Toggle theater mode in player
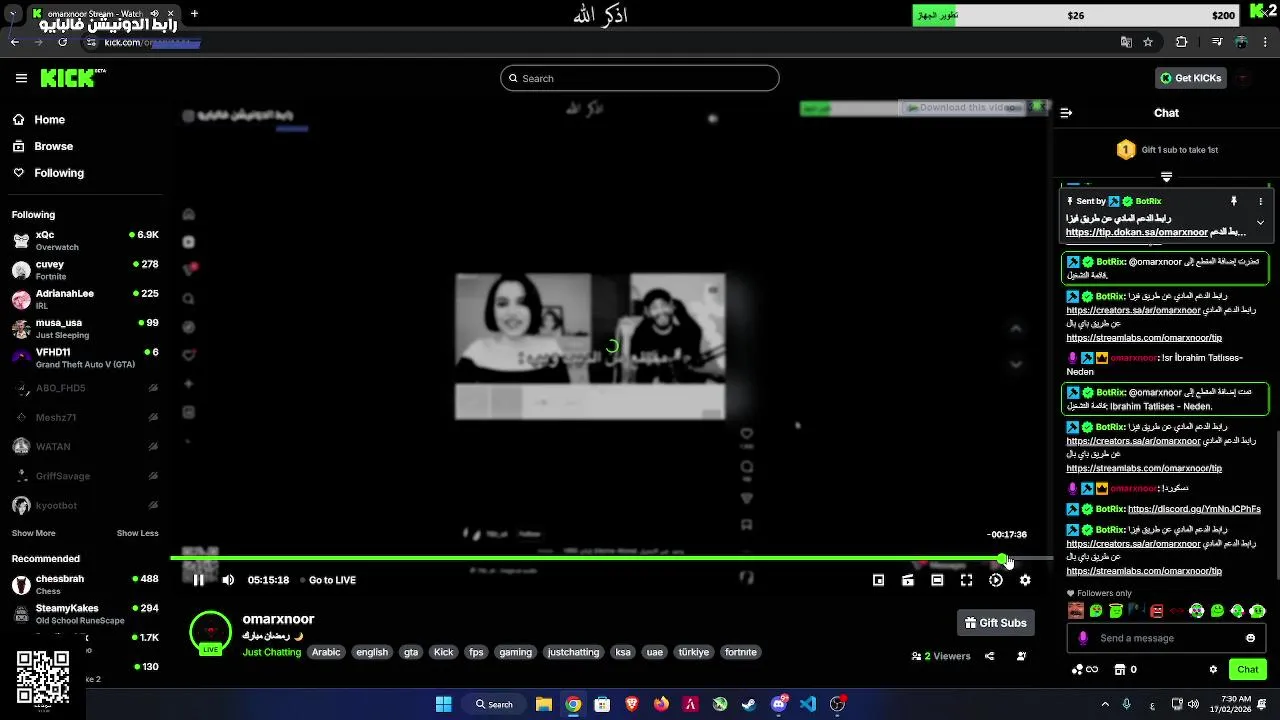 point(937,580)
